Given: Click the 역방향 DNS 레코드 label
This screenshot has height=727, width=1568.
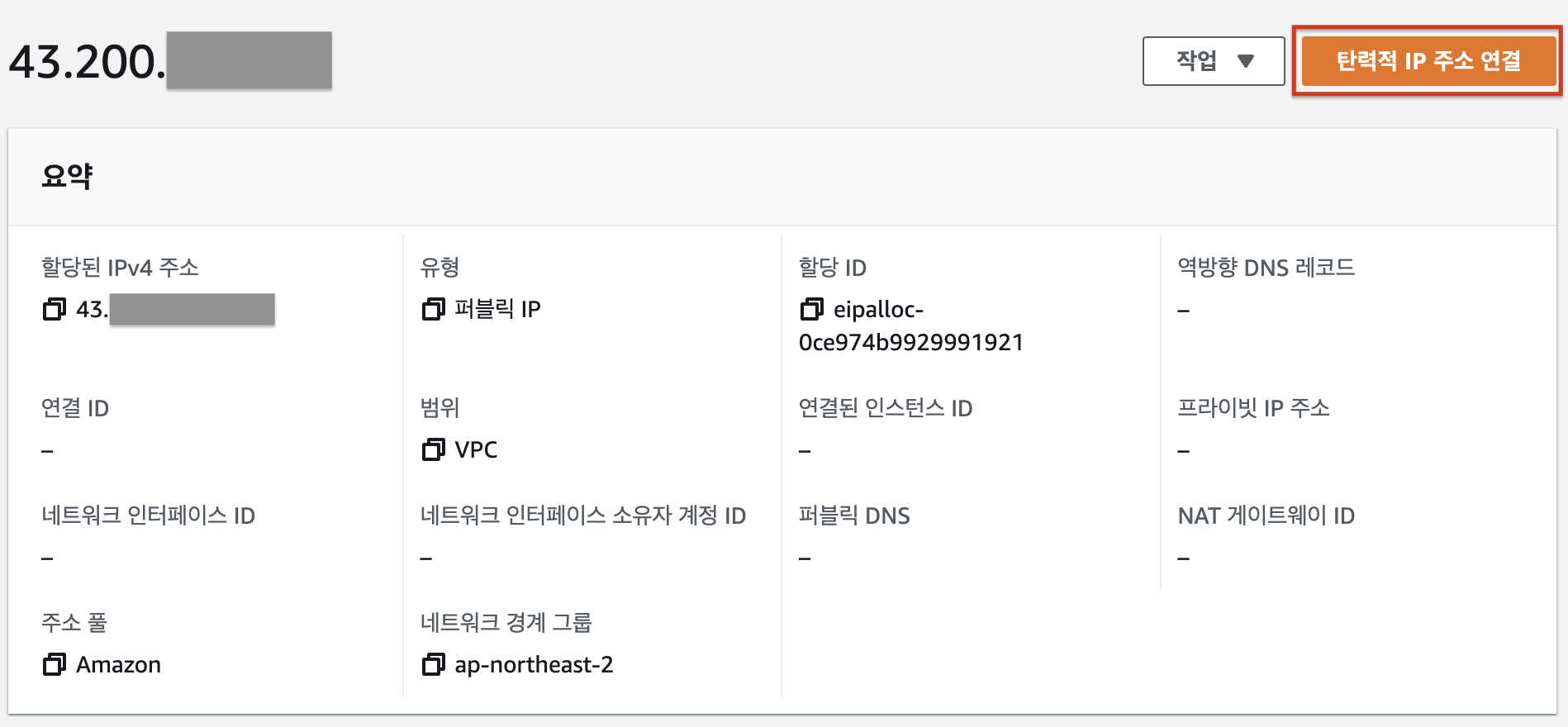Looking at the screenshot, I should [x=1266, y=268].
